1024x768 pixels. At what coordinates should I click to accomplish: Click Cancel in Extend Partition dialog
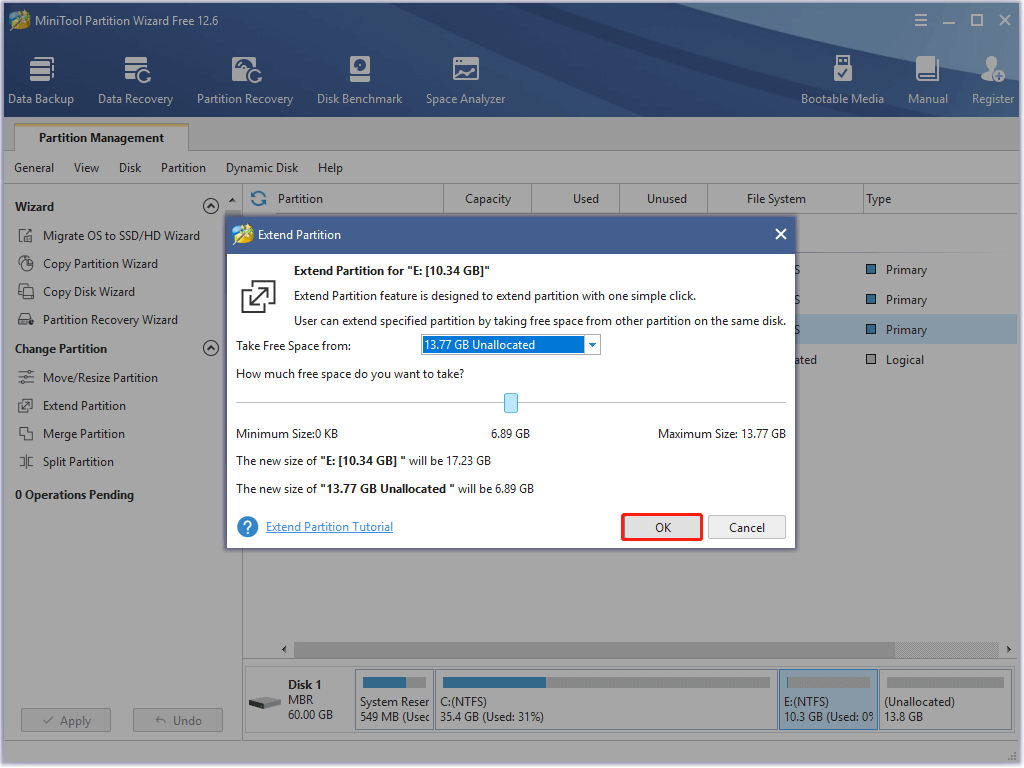[746, 527]
